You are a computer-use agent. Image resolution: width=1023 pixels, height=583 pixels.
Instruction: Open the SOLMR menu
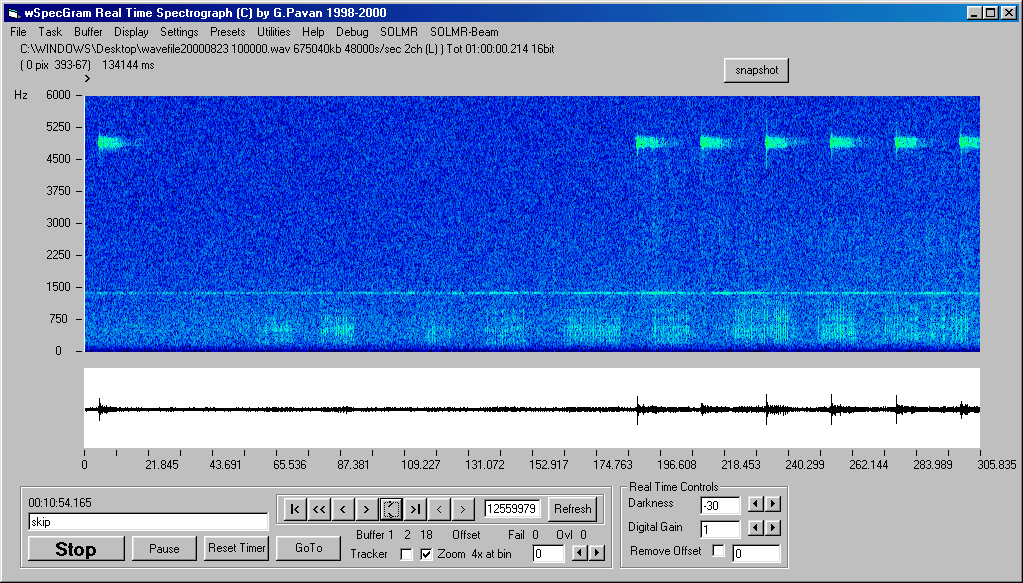click(x=399, y=32)
